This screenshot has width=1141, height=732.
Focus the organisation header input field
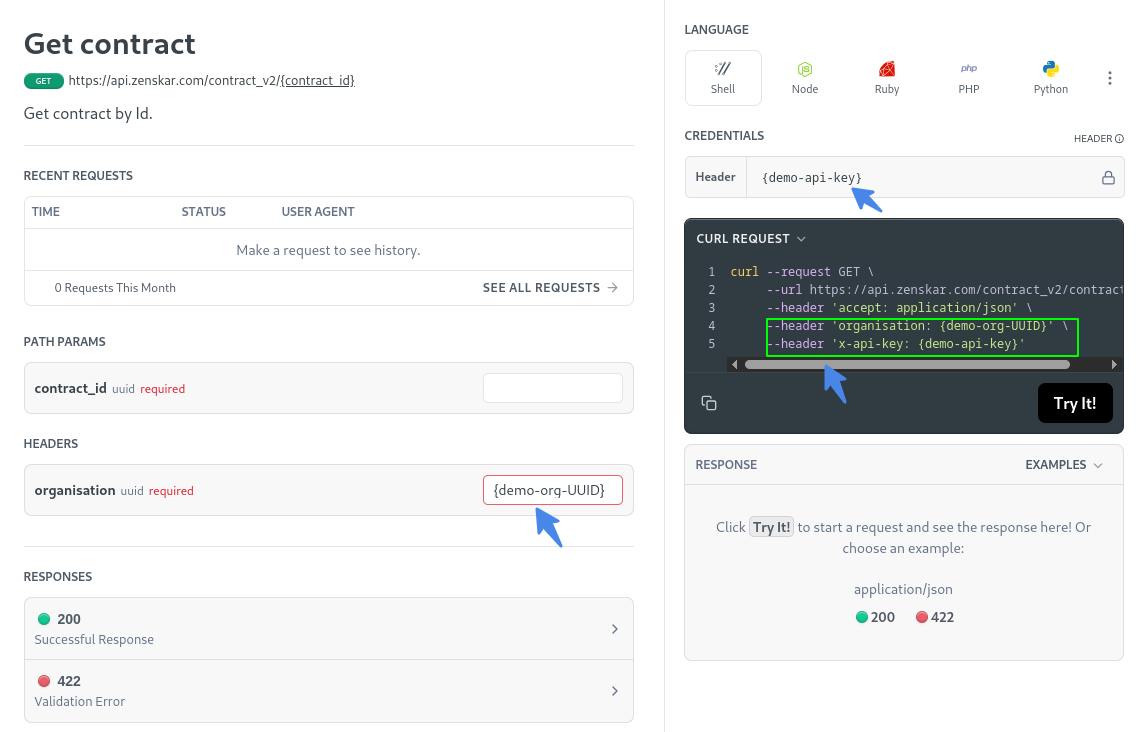pos(552,490)
